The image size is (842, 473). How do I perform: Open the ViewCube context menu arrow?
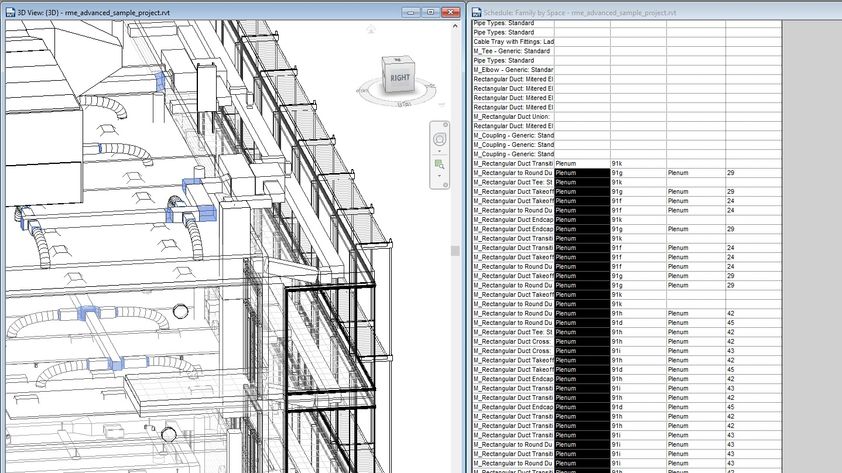pos(441,105)
